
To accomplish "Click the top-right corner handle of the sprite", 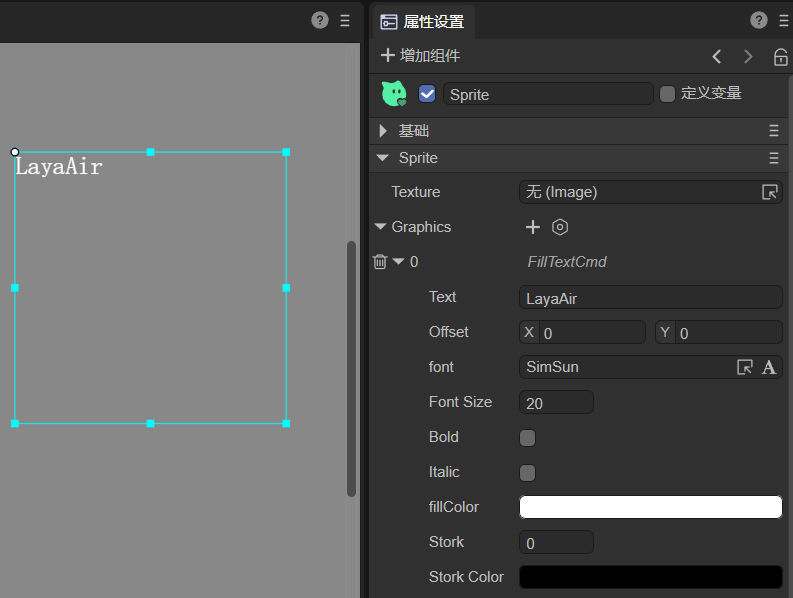I will tap(286, 152).
